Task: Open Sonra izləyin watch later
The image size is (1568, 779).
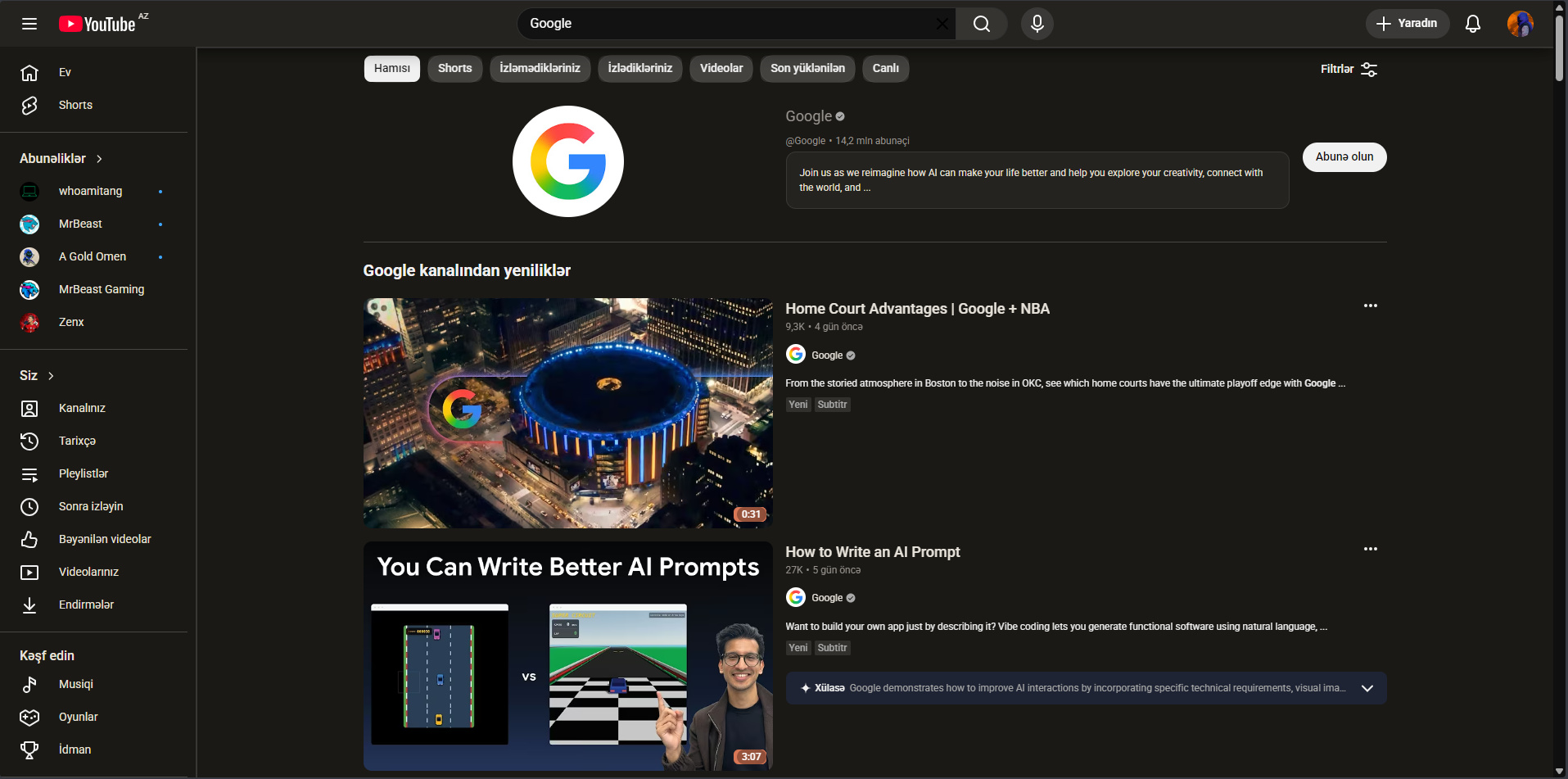Action: pos(94,506)
